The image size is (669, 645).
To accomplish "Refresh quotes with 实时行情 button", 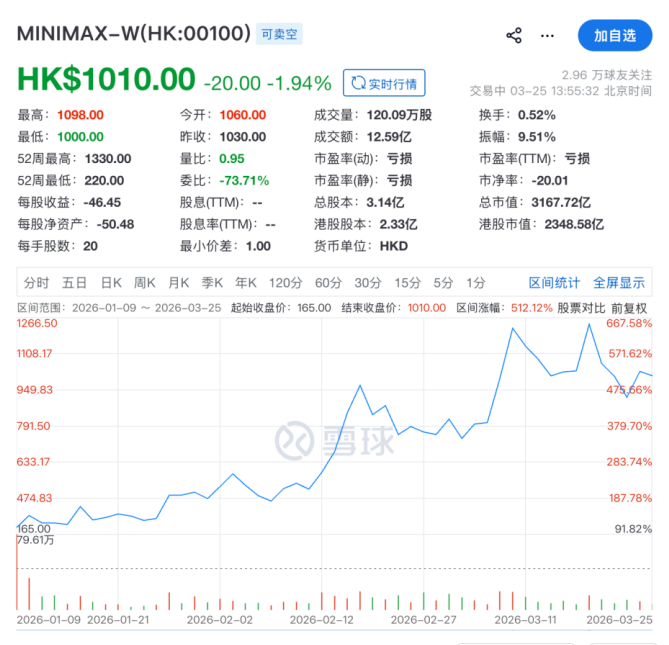I will tap(384, 83).
